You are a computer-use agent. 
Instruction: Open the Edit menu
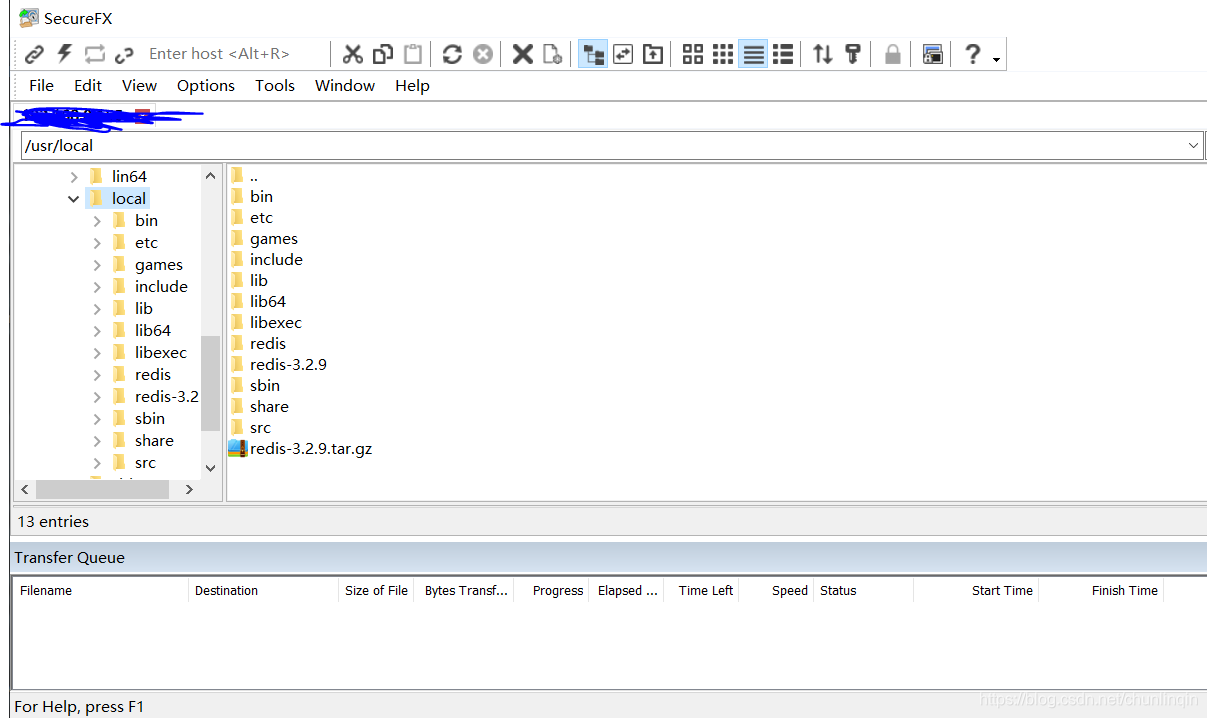88,86
